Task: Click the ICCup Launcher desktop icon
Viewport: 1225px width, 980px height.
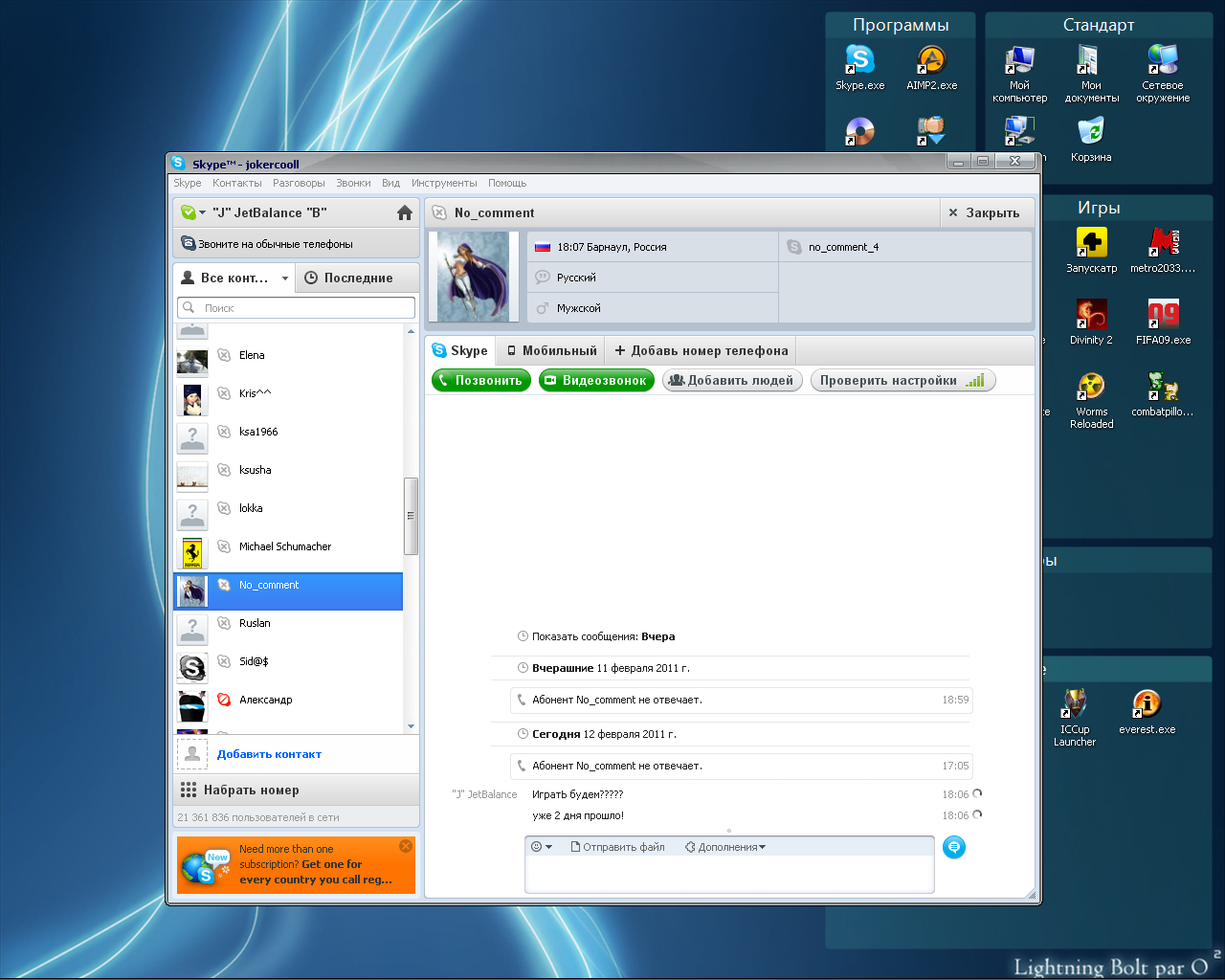Action: pyautogui.click(x=1074, y=718)
